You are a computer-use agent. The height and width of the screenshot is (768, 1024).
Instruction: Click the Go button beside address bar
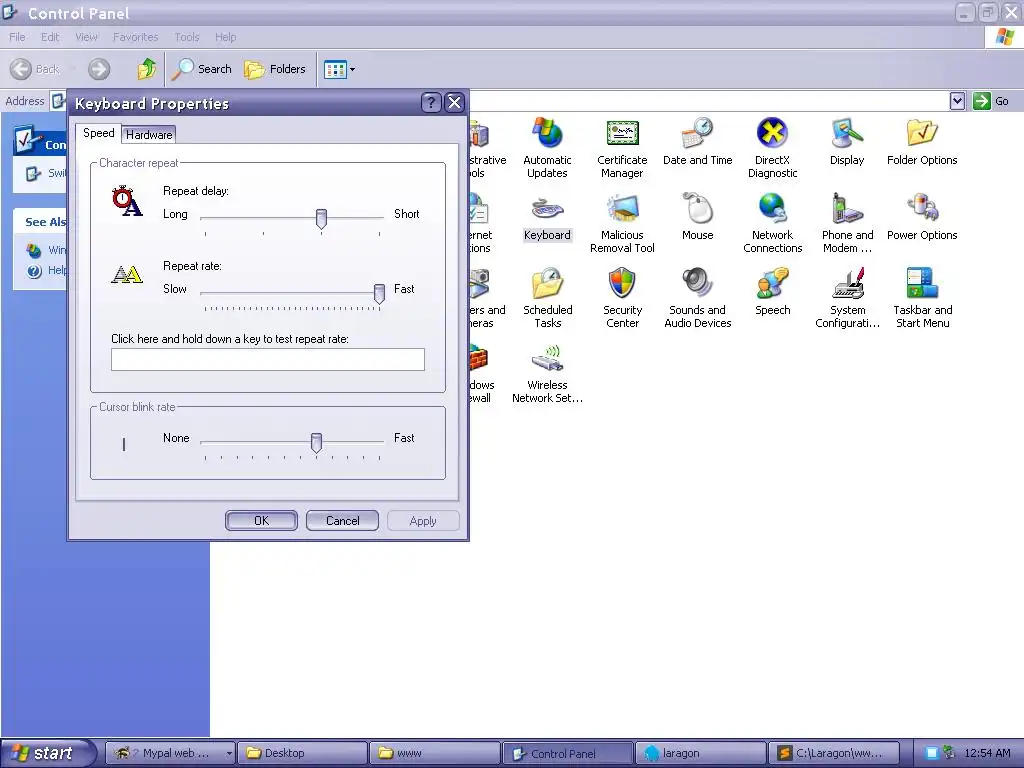(991, 101)
